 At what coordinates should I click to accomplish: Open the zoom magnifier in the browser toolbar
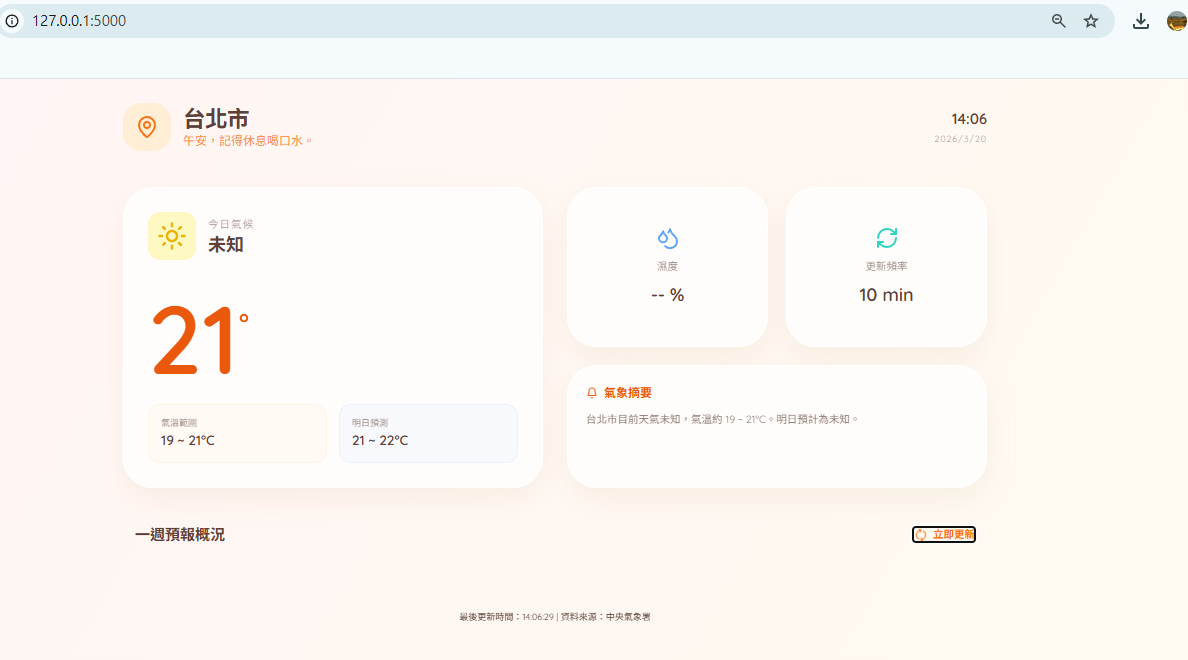click(x=1058, y=20)
